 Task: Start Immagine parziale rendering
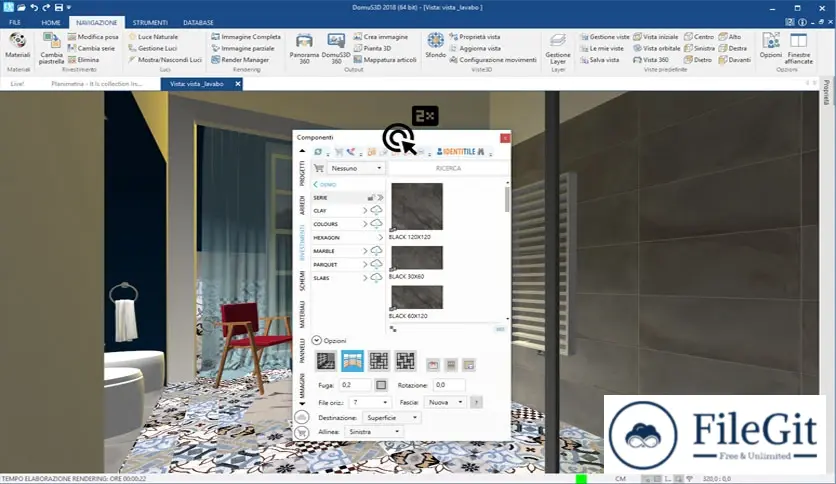tap(243, 48)
